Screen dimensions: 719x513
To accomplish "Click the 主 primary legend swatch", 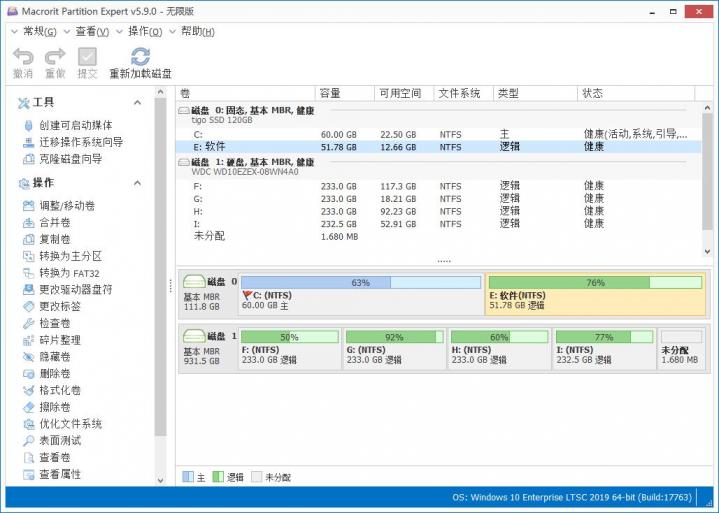I will 188,477.
